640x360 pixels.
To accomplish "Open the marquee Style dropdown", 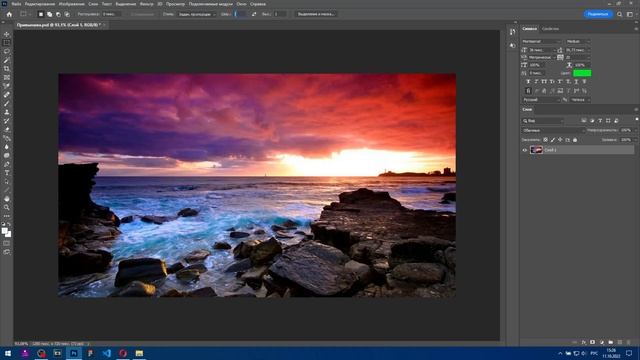I will click(x=197, y=14).
